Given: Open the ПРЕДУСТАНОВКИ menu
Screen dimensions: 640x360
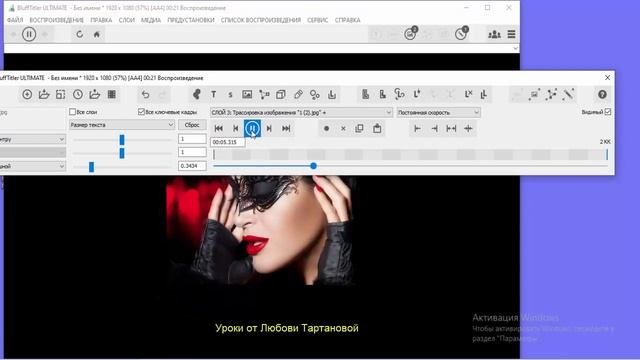Looking at the screenshot, I should pos(191,20).
